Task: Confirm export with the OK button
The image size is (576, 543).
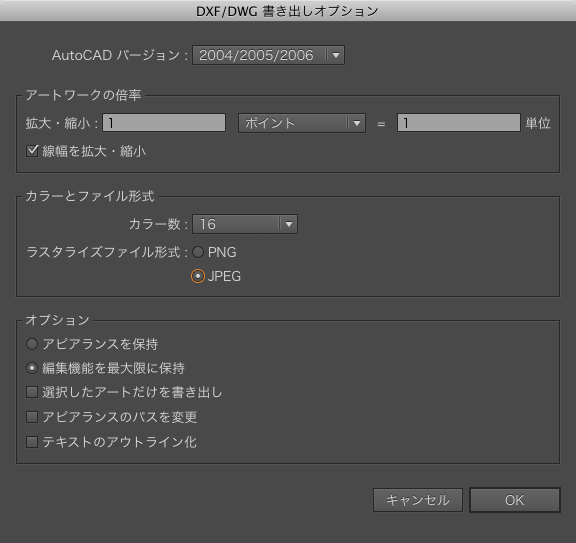Action: click(515, 500)
